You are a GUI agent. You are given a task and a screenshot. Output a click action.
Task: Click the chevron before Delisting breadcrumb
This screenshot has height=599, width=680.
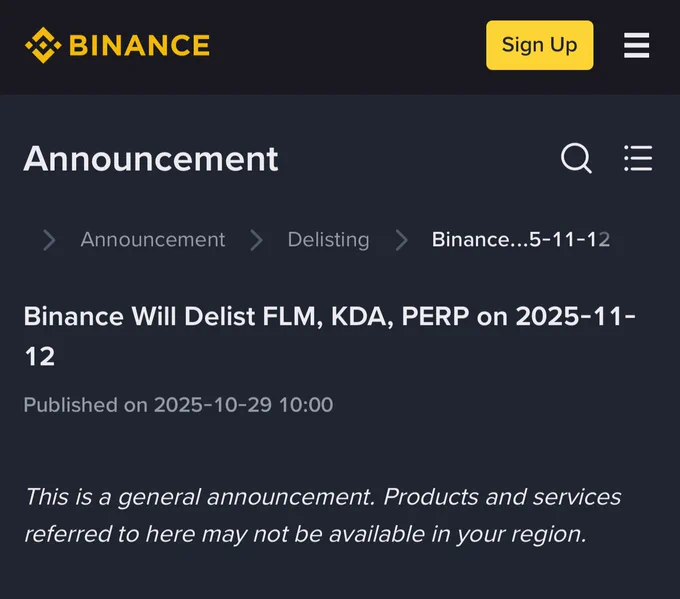[x=256, y=240]
